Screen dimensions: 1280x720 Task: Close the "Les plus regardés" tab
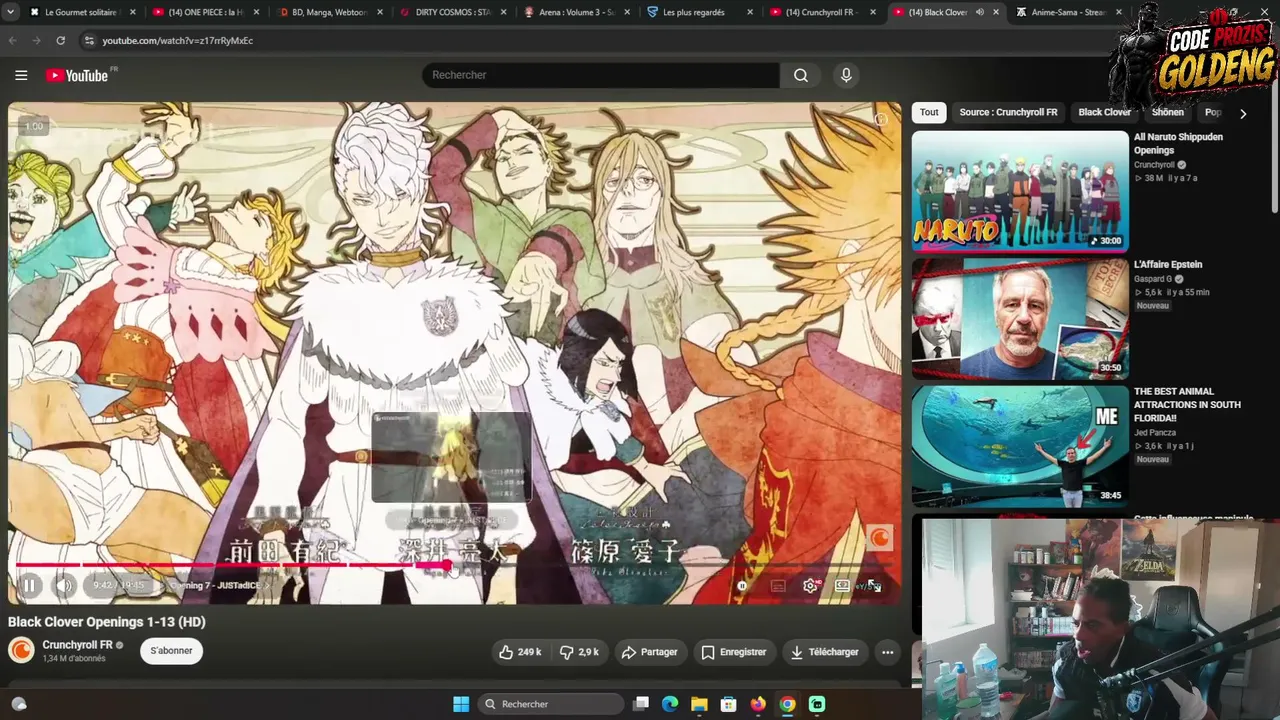(748, 12)
